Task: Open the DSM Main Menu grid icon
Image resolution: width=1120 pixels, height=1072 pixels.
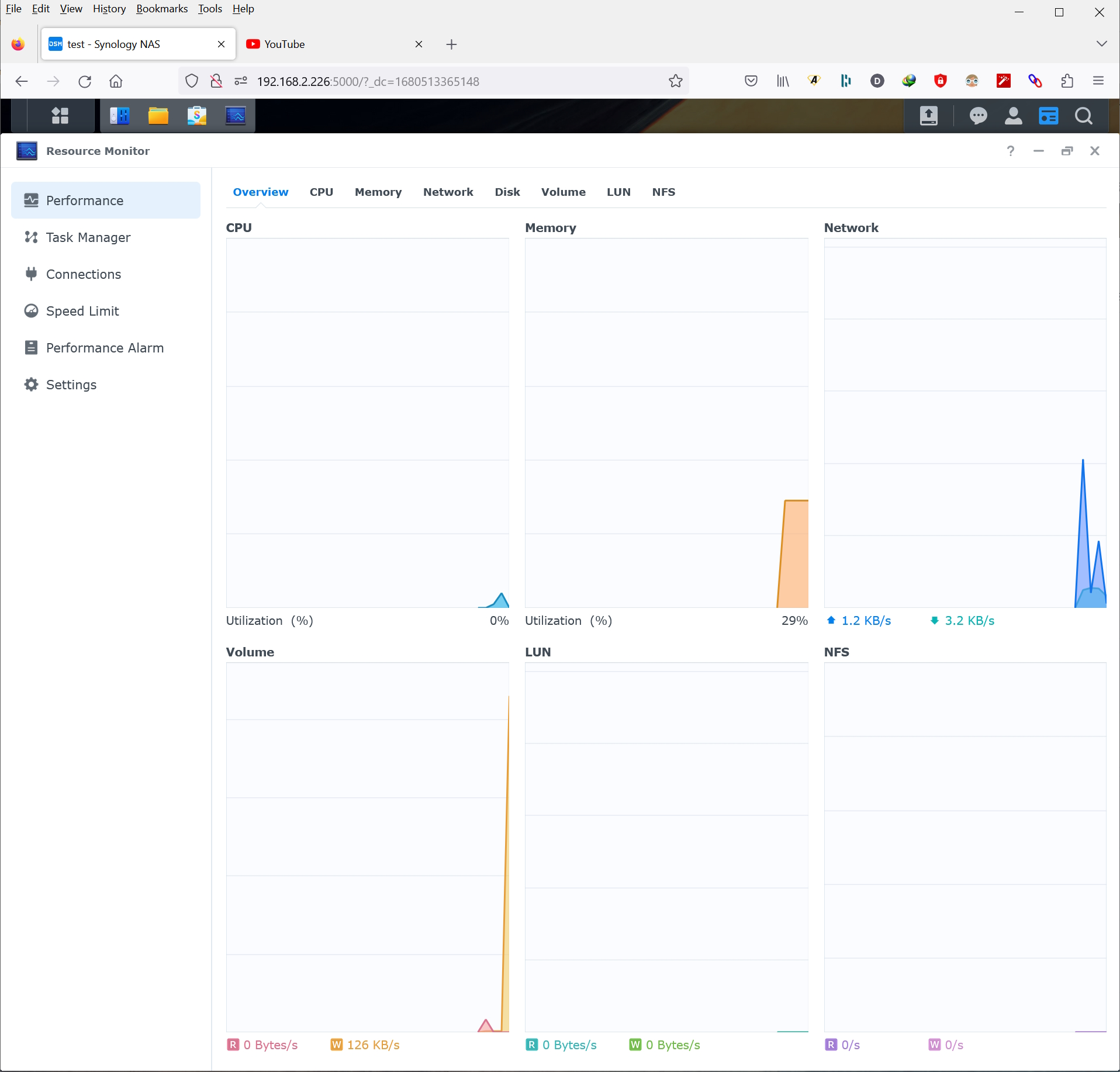Action: pyautogui.click(x=60, y=116)
